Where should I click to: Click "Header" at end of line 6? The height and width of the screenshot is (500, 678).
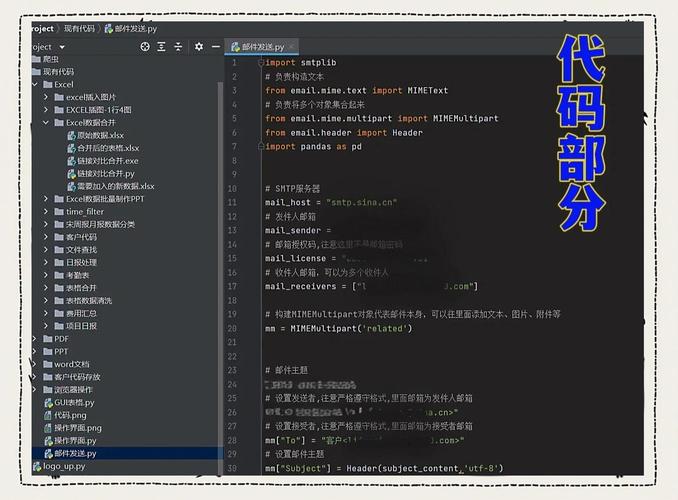407,133
